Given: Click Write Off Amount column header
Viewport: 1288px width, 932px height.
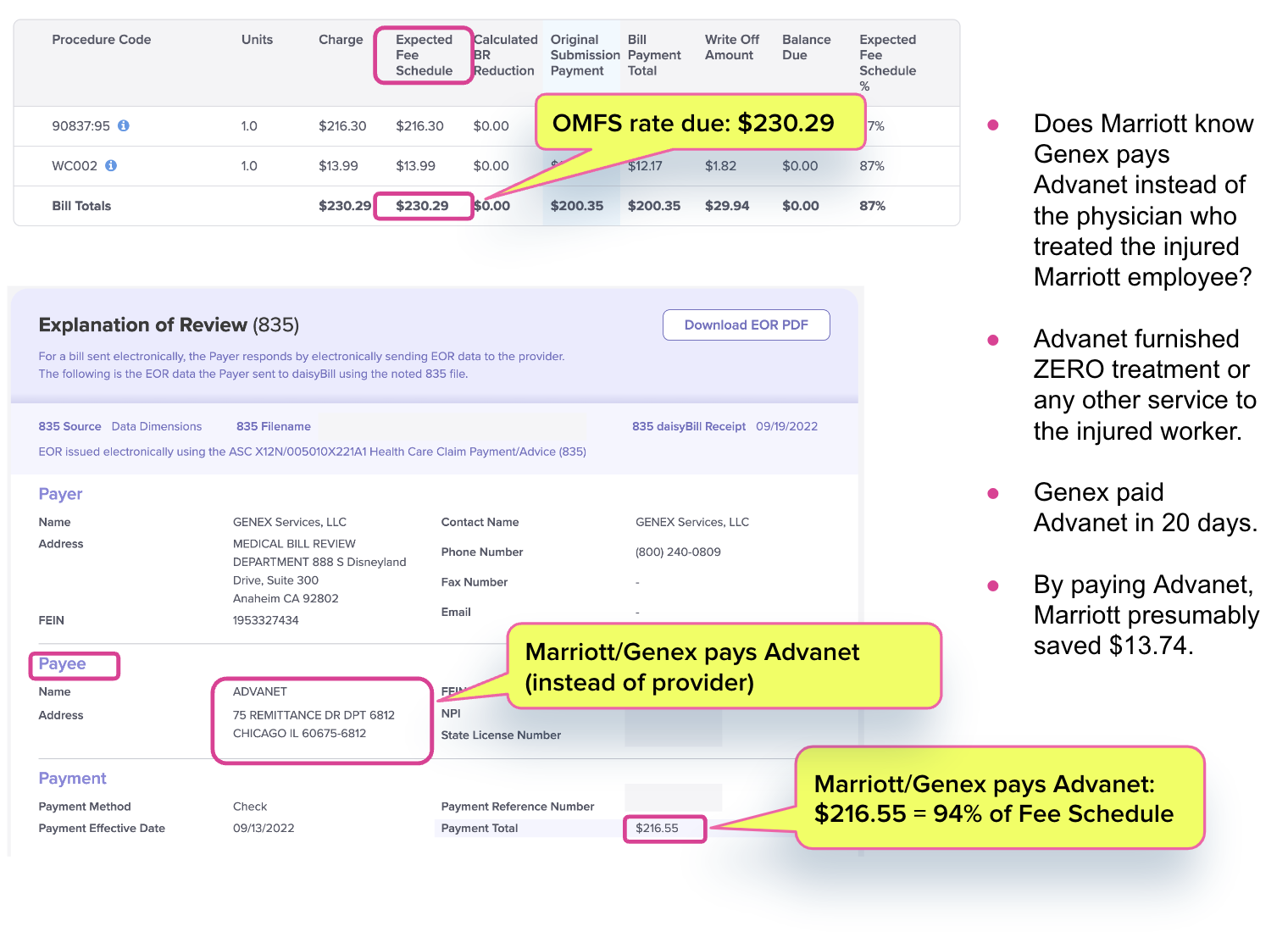Looking at the screenshot, I should click(x=732, y=47).
